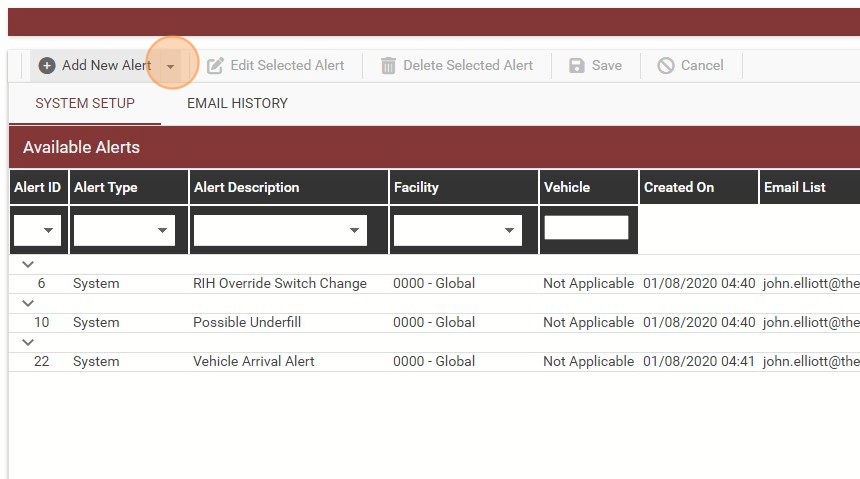This screenshot has width=860, height=479.
Task: Click the plus icon for Add New Alert
Action: pyautogui.click(x=47, y=66)
